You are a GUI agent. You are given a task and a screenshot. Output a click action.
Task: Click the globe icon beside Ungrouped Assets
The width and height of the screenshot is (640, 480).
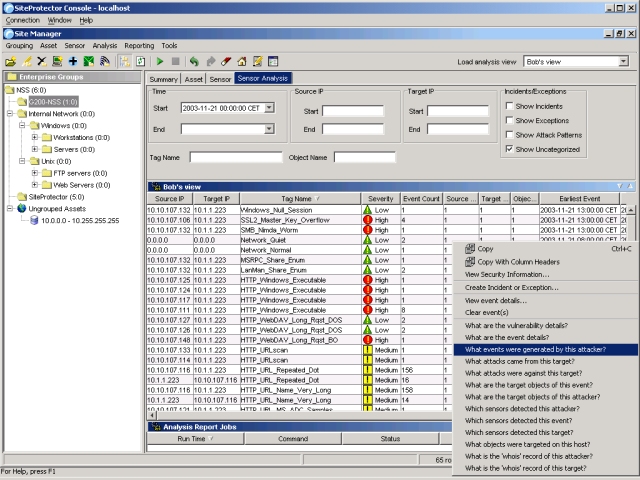click(x=22, y=209)
